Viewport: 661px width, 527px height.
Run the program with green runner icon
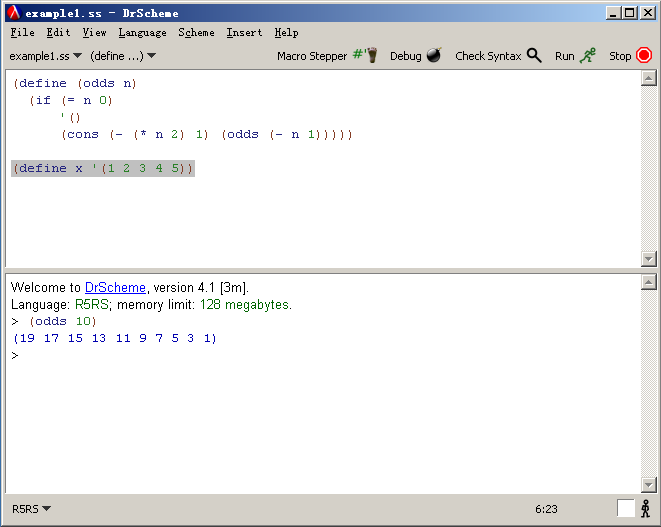pos(588,56)
